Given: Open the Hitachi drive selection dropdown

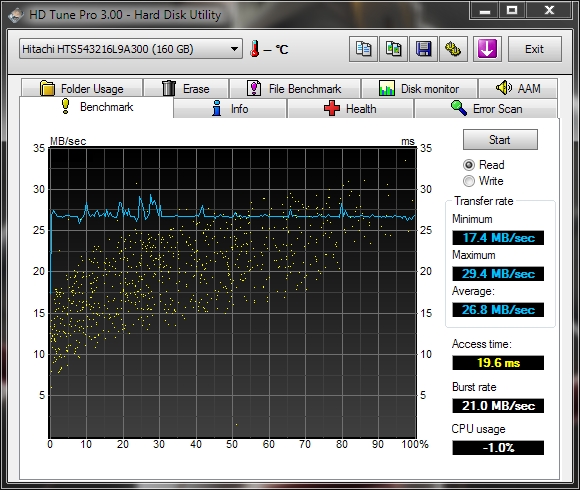Looking at the screenshot, I should pos(131,49).
